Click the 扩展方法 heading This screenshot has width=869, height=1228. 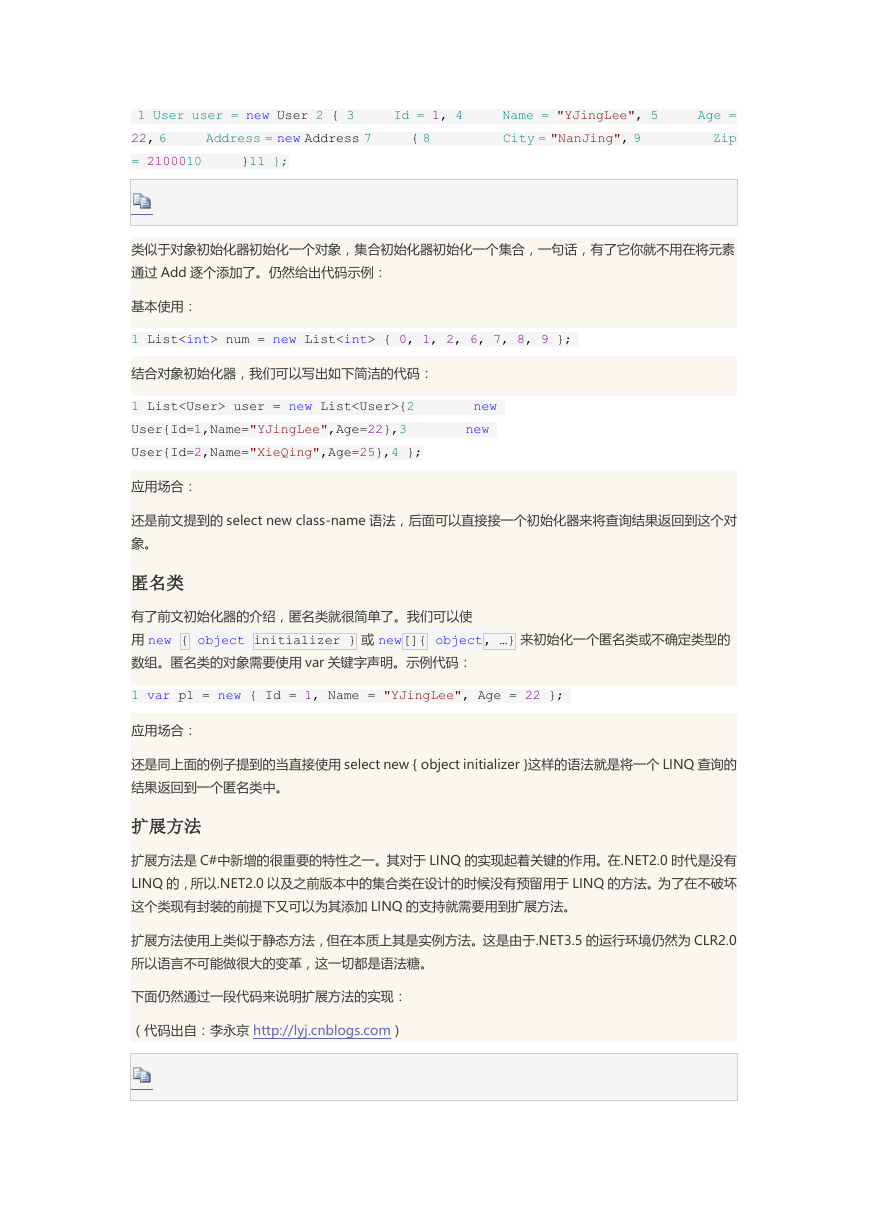166,826
